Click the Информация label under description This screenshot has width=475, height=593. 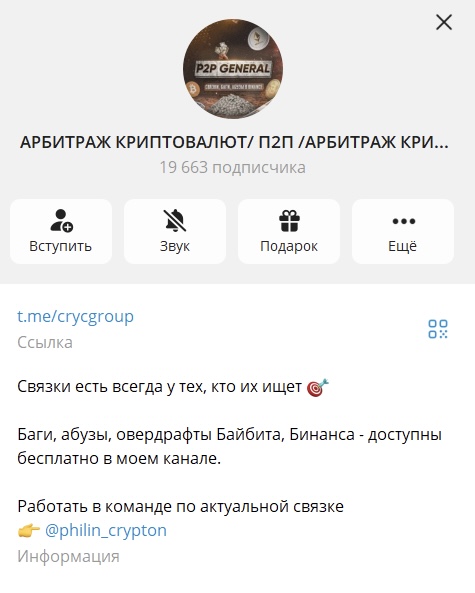pos(68,556)
